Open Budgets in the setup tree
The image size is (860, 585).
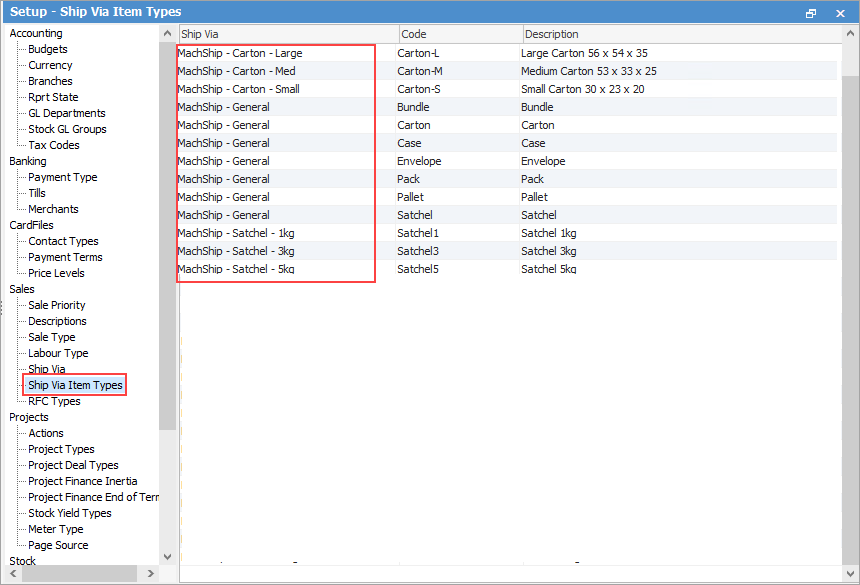pos(48,49)
